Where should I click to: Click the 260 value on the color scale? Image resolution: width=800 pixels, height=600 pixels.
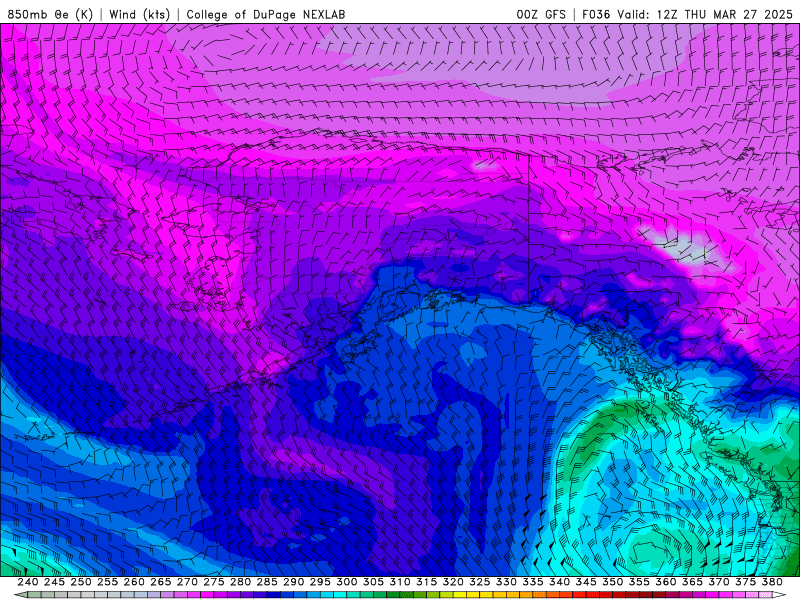coord(134,582)
